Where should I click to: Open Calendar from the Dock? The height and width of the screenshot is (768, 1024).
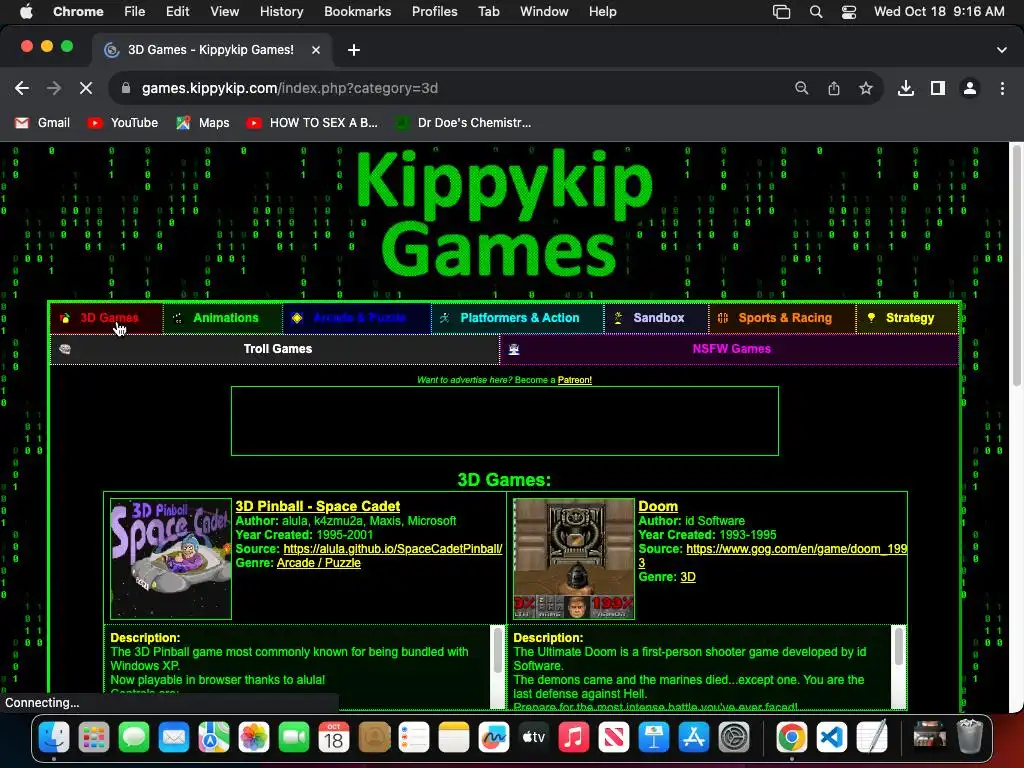coord(334,738)
